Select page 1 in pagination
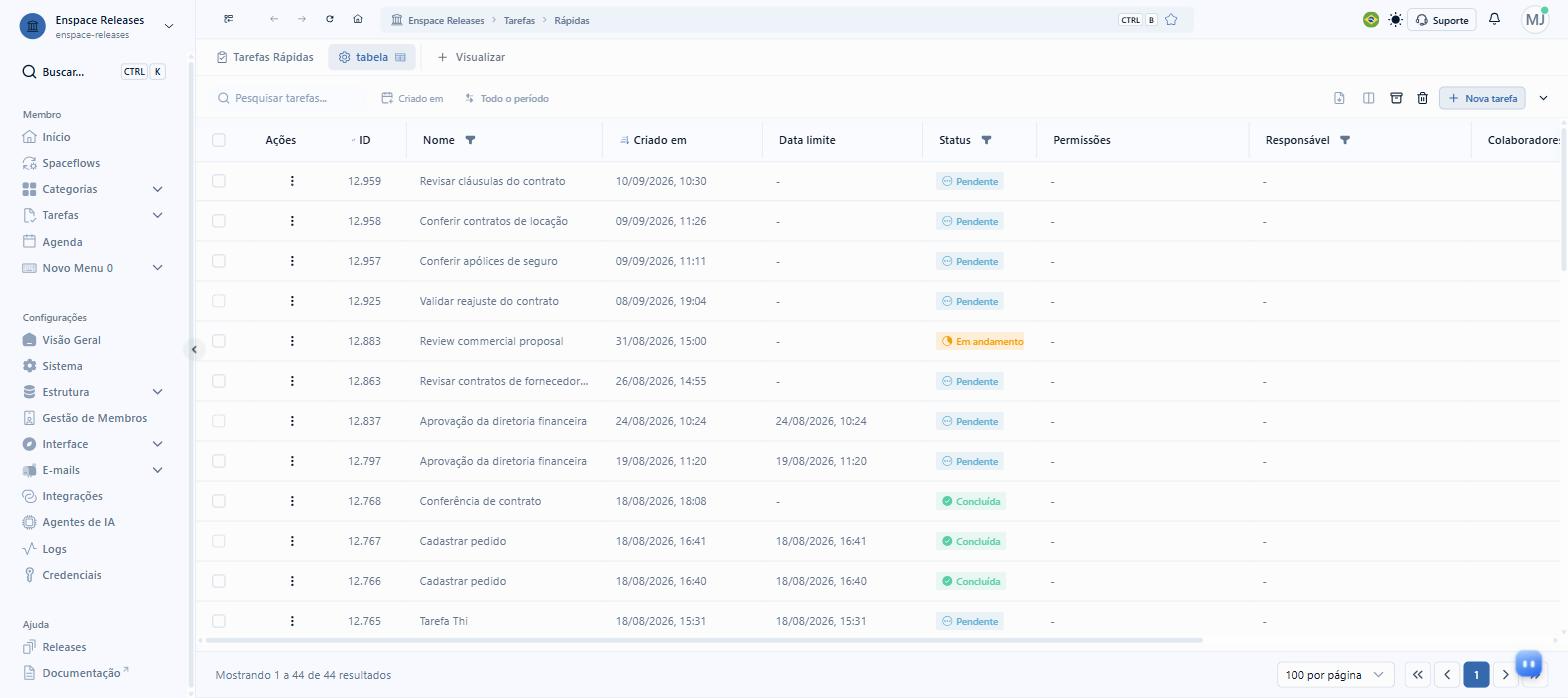The image size is (1568, 698). [x=1476, y=675]
